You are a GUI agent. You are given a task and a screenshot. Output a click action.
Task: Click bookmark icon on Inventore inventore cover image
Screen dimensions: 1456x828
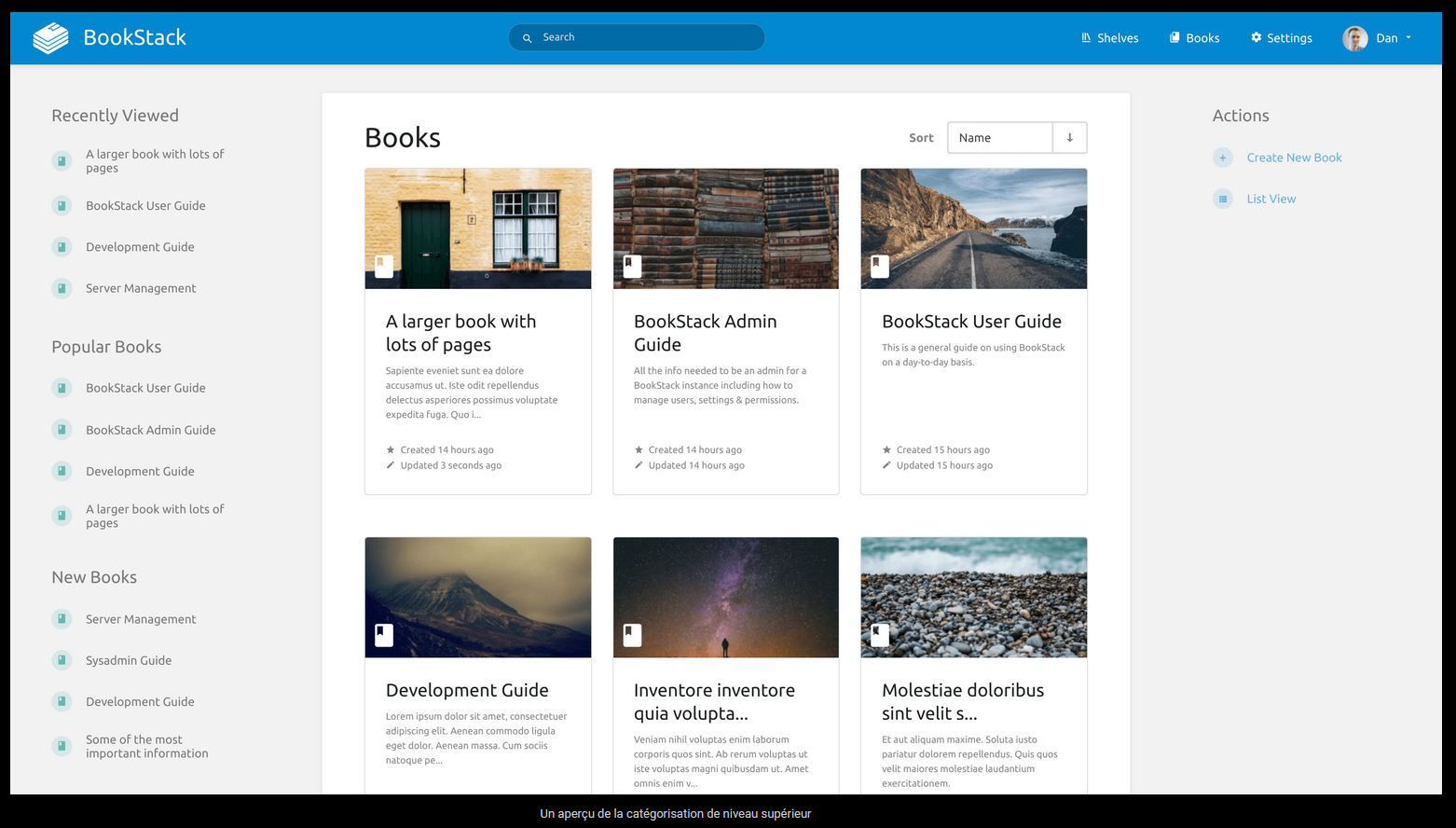[632, 635]
